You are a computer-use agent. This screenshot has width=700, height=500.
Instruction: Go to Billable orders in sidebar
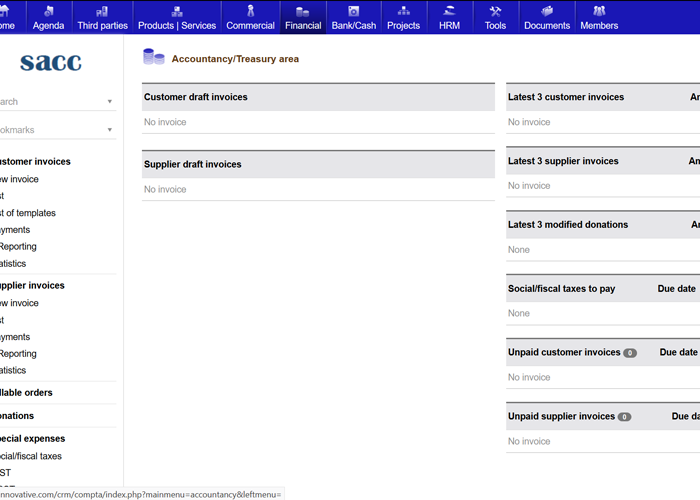27,392
